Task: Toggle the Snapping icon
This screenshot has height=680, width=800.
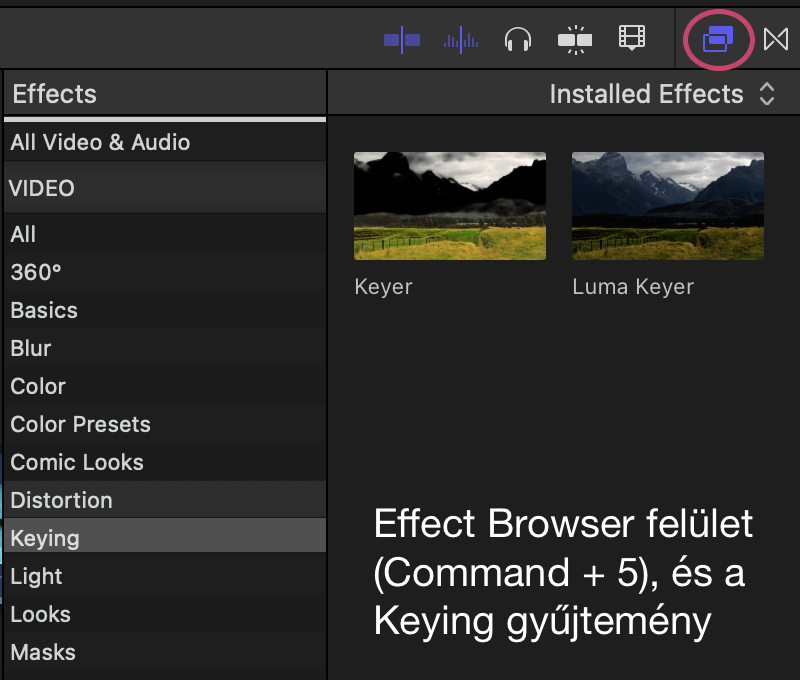Action: pos(575,39)
